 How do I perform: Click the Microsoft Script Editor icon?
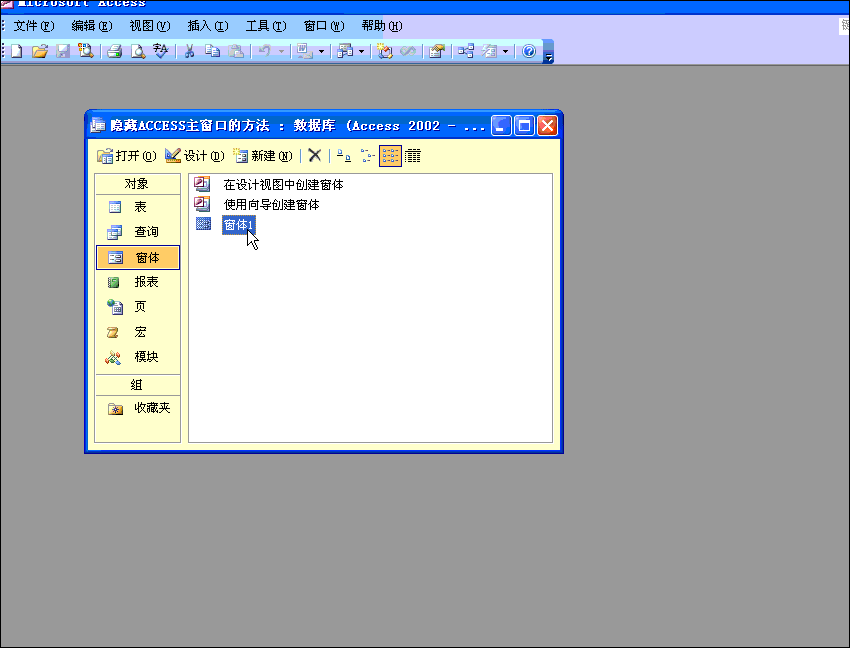(x=408, y=52)
